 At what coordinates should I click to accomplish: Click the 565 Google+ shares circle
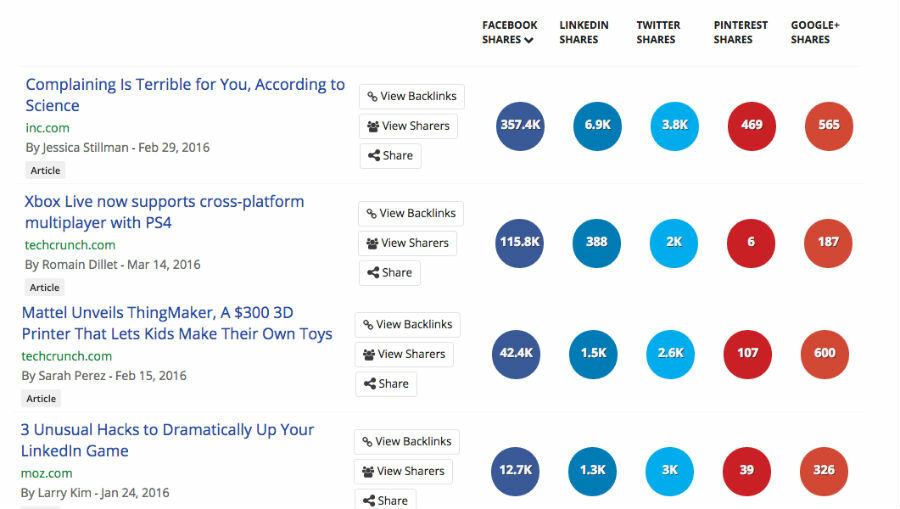[x=829, y=126]
